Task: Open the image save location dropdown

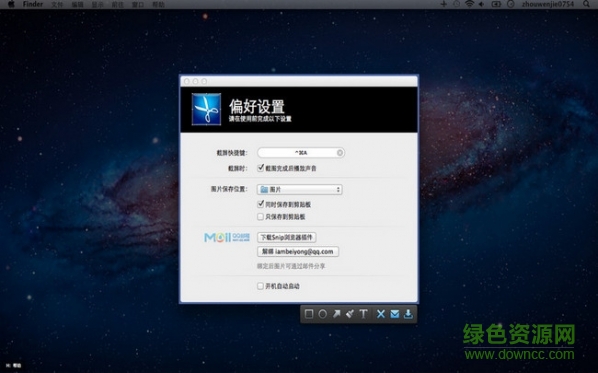Action: click(300, 190)
